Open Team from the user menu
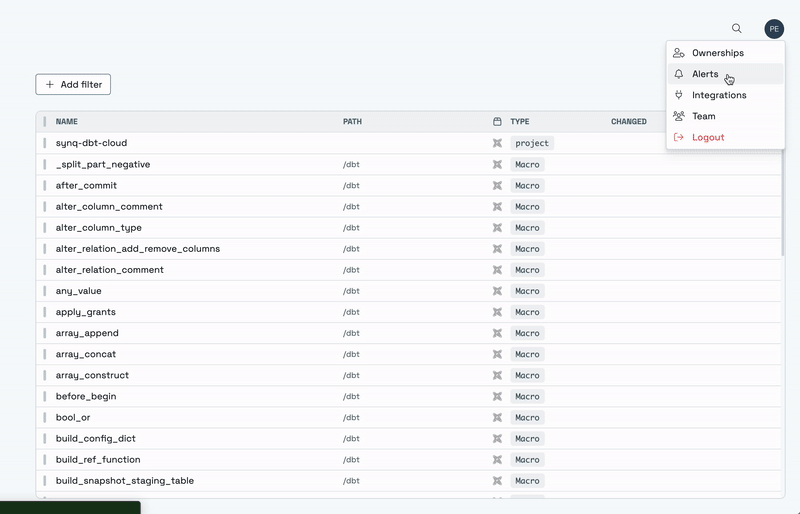This screenshot has height=514, width=800. tap(725, 116)
